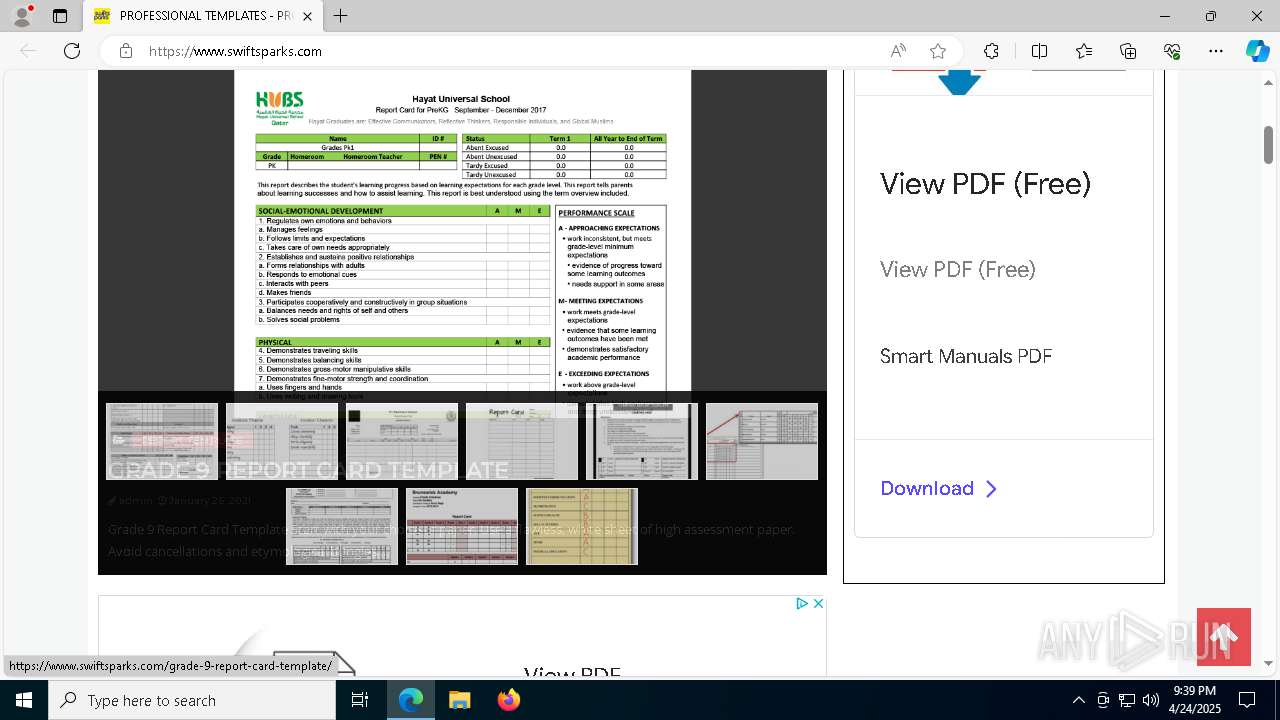Screen dimensions: 1280x720
Task: Switch to Microsoft Edge in the taskbar
Action: coord(411,700)
